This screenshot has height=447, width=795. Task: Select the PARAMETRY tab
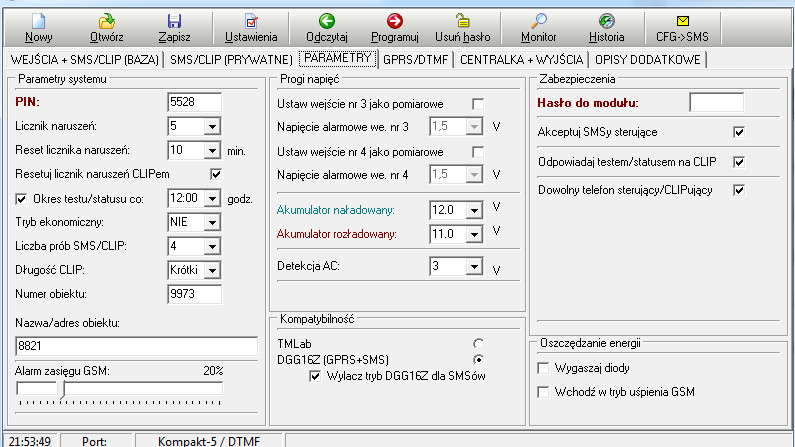pos(338,58)
